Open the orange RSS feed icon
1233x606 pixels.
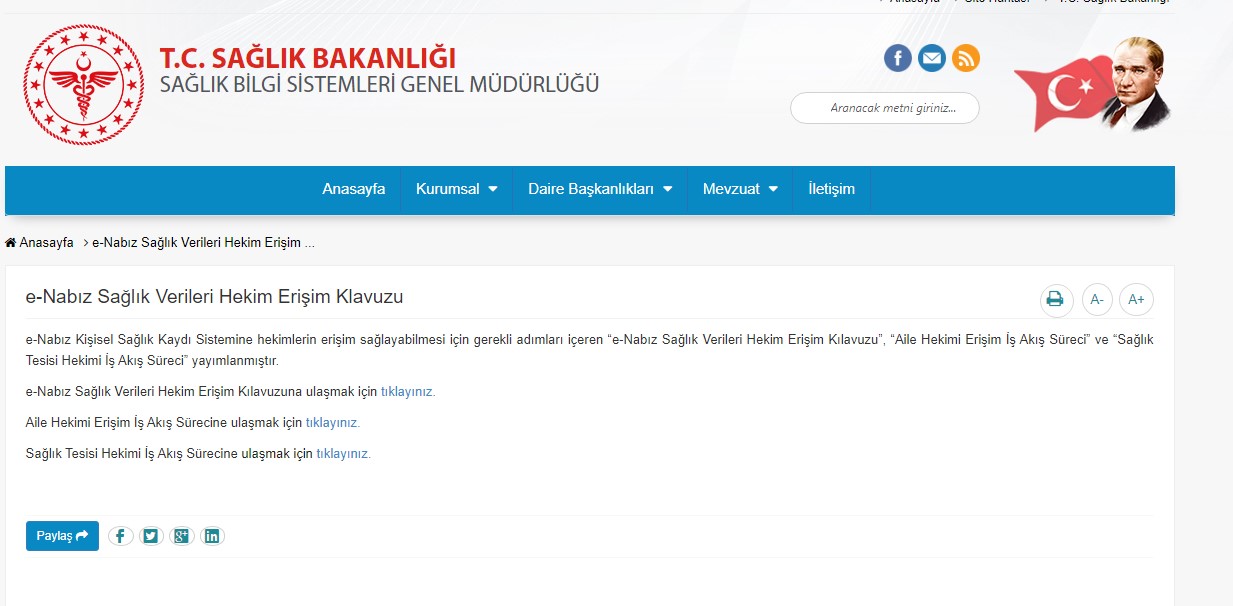pyautogui.click(x=966, y=58)
